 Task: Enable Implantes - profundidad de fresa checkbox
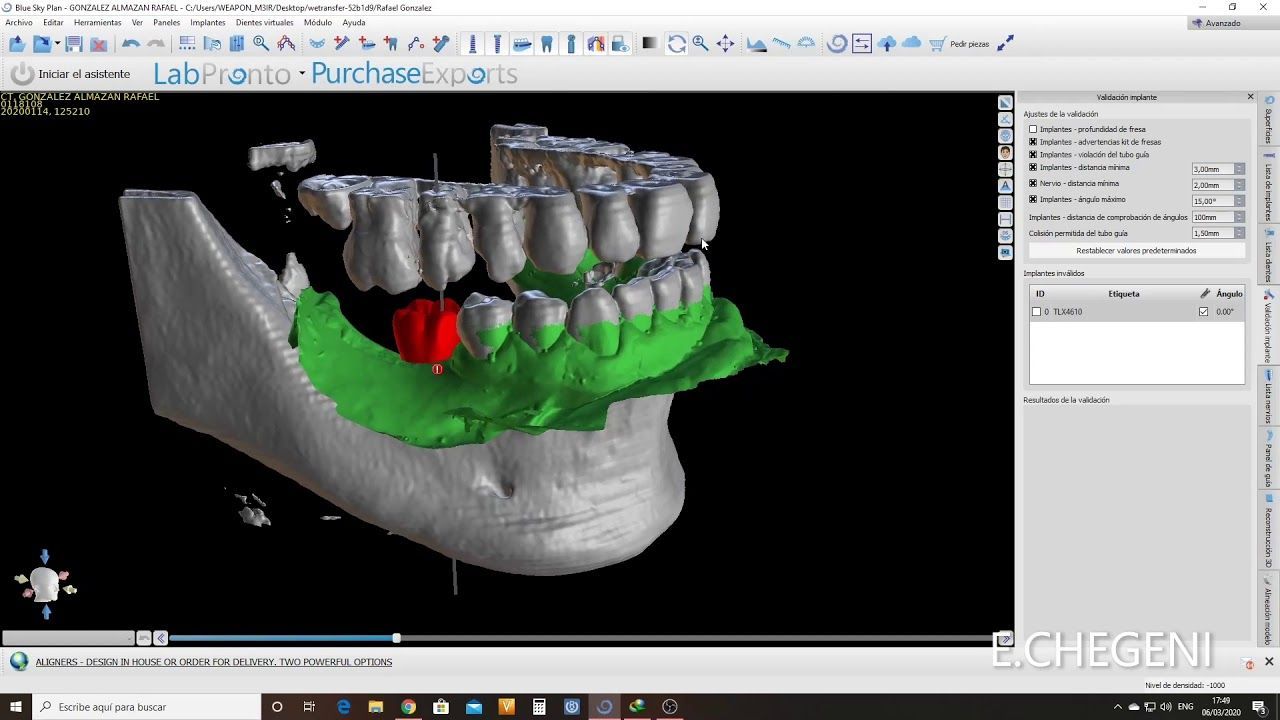point(1033,129)
